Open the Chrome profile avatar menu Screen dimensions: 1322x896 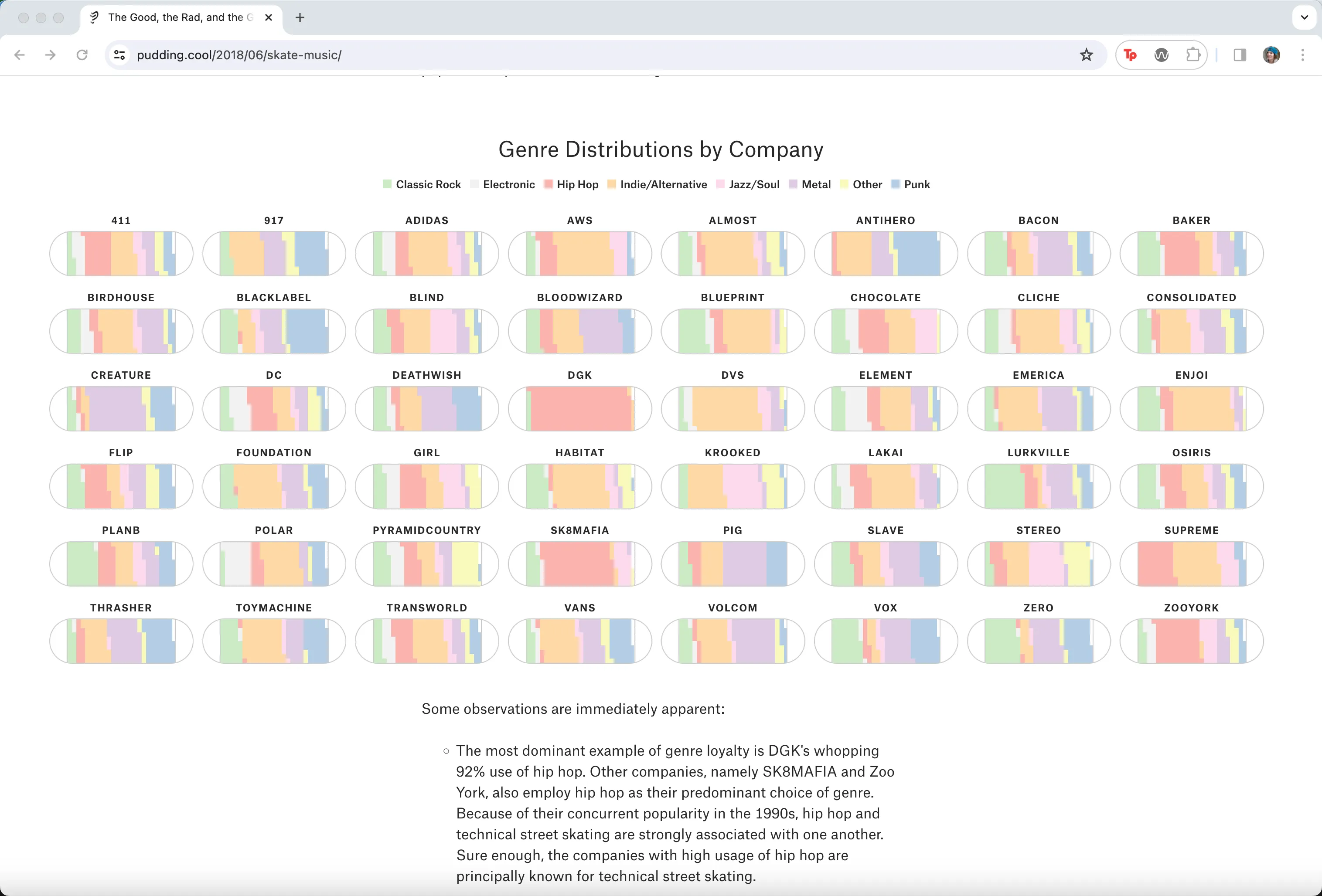coord(1271,54)
